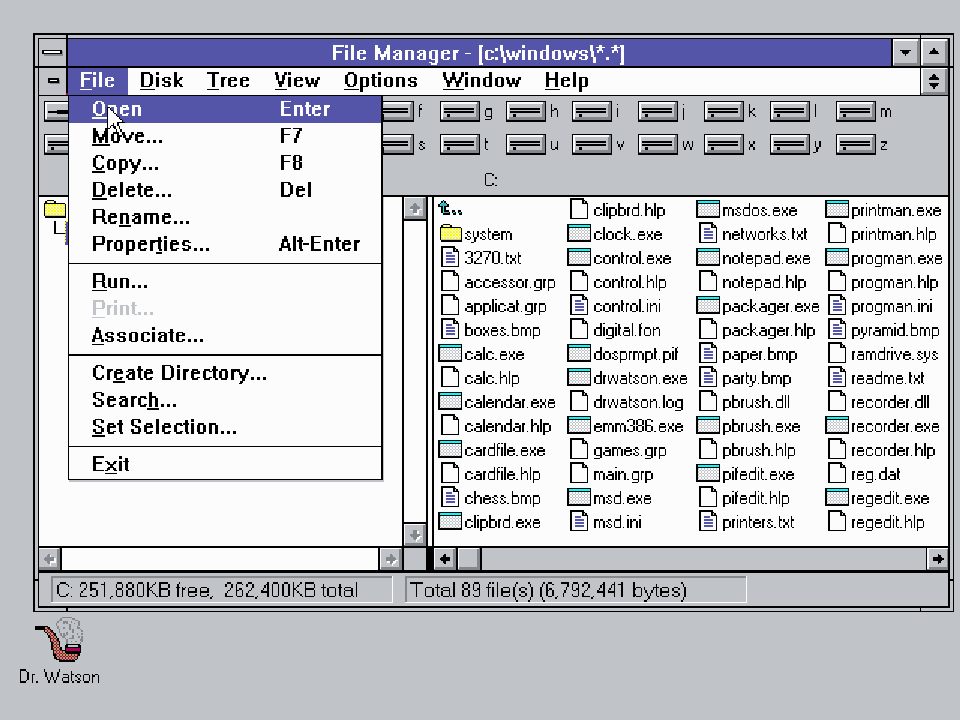Open document window control-menu box
This screenshot has height=720, width=960.
coord(53,80)
